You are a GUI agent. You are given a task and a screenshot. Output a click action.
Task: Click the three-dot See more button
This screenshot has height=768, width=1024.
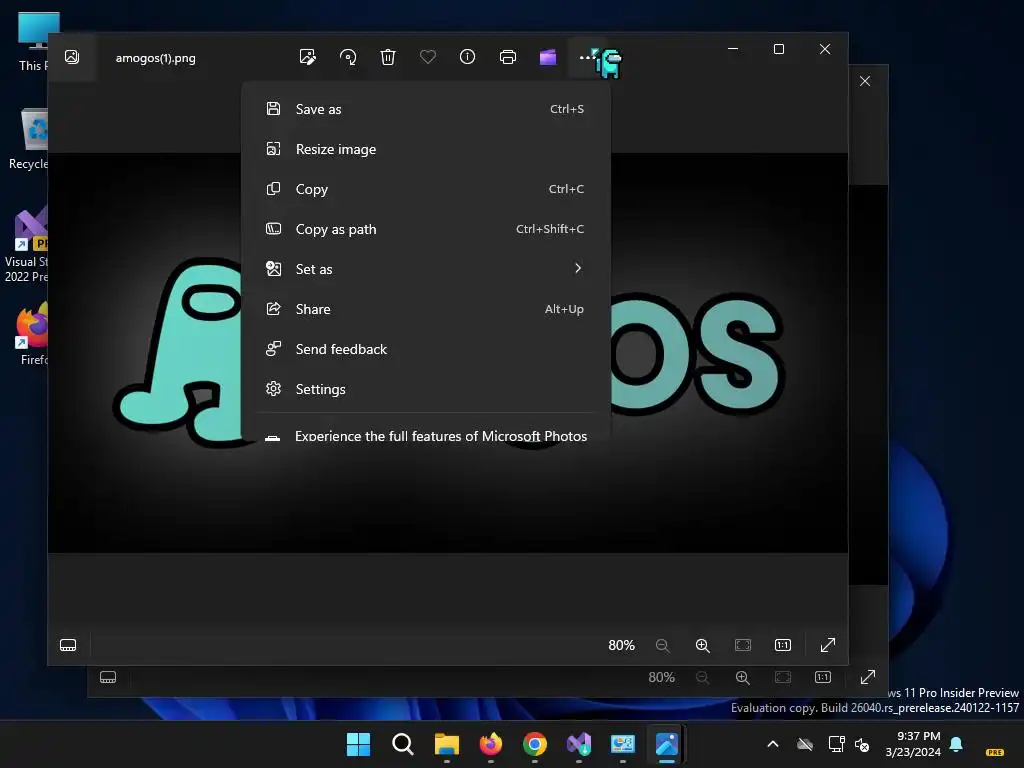coord(586,57)
